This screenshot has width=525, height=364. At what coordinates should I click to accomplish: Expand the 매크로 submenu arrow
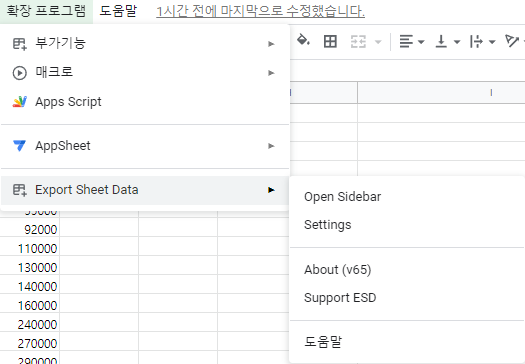271,73
